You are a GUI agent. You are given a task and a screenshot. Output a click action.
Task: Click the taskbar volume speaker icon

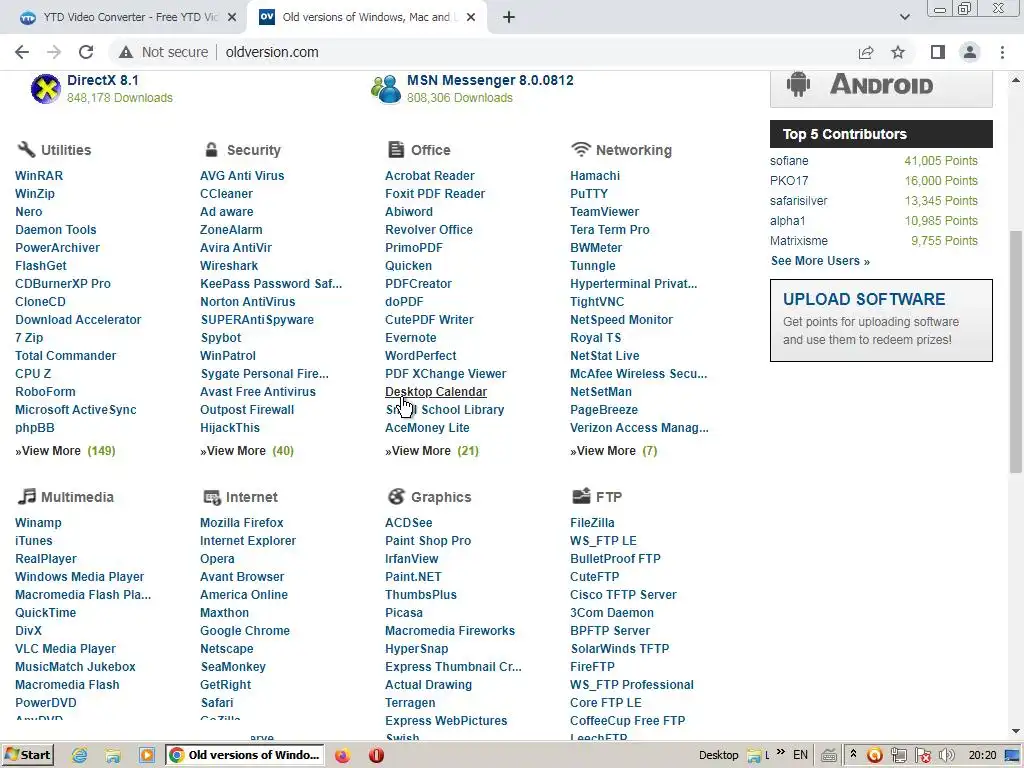[x=946, y=756]
